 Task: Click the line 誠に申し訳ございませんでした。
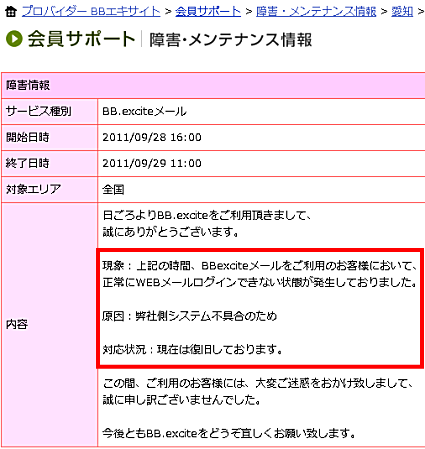pos(182,400)
